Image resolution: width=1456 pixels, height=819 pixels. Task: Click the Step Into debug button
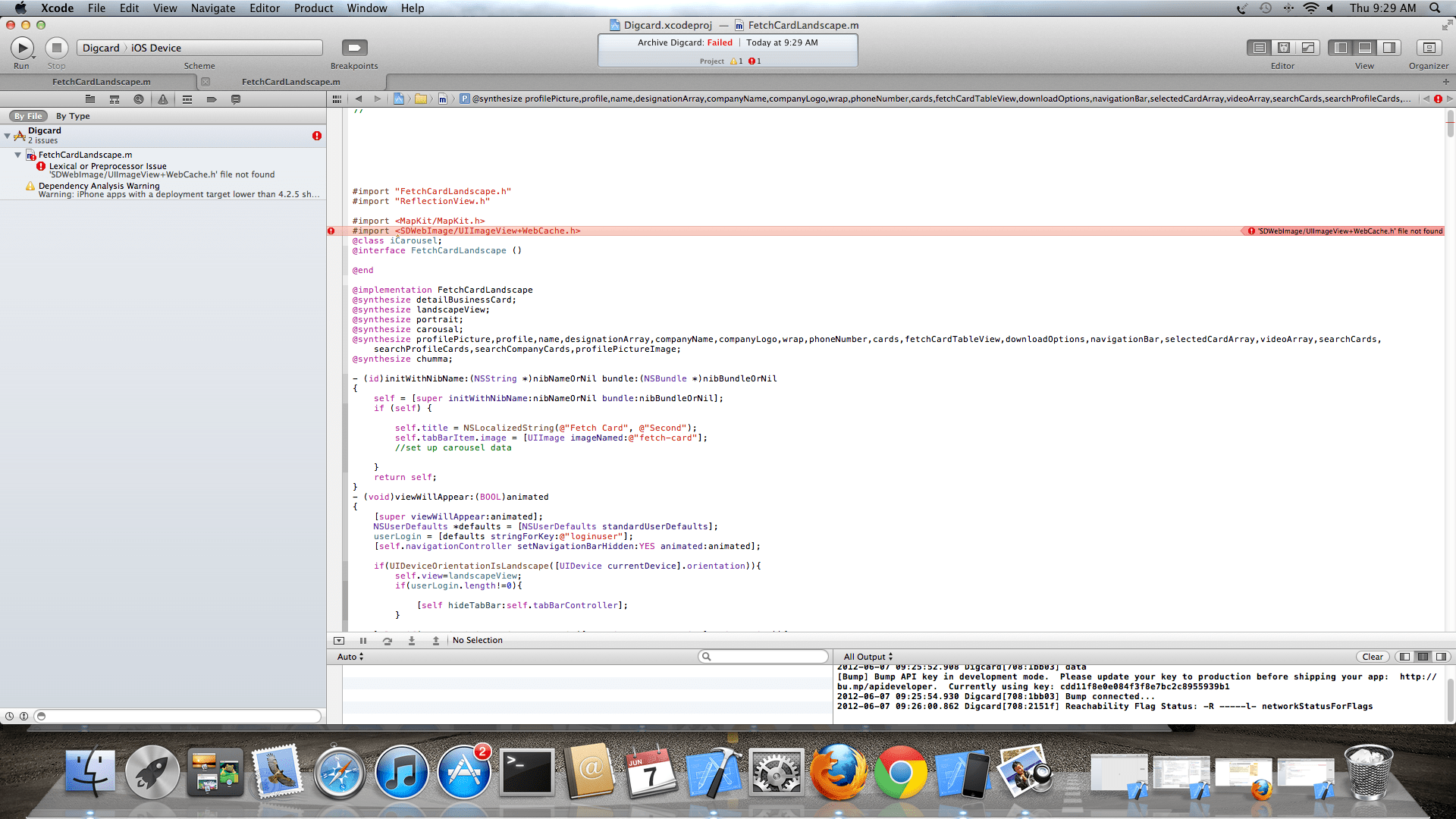[x=412, y=641]
